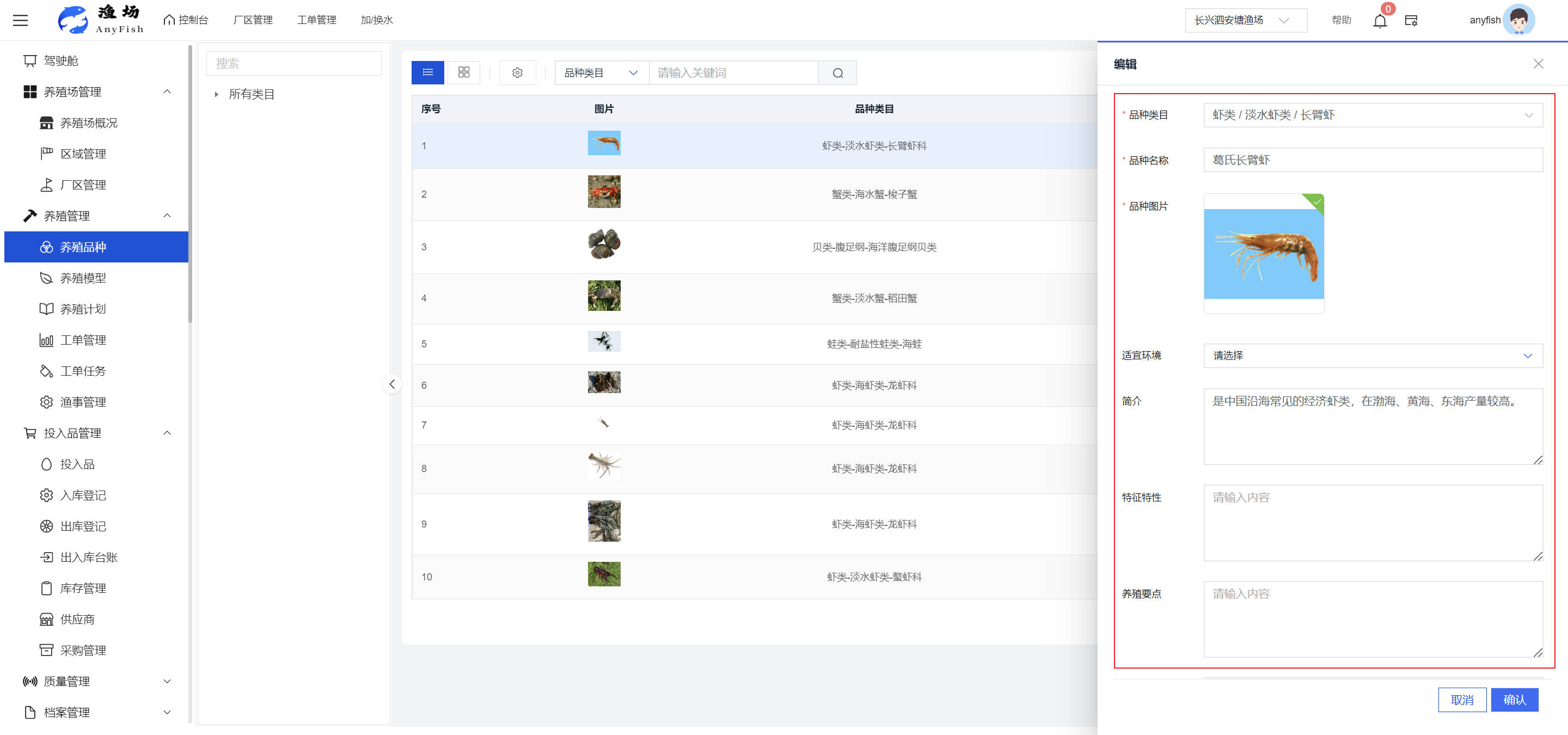Open the table settings gear icon

[517, 73]
